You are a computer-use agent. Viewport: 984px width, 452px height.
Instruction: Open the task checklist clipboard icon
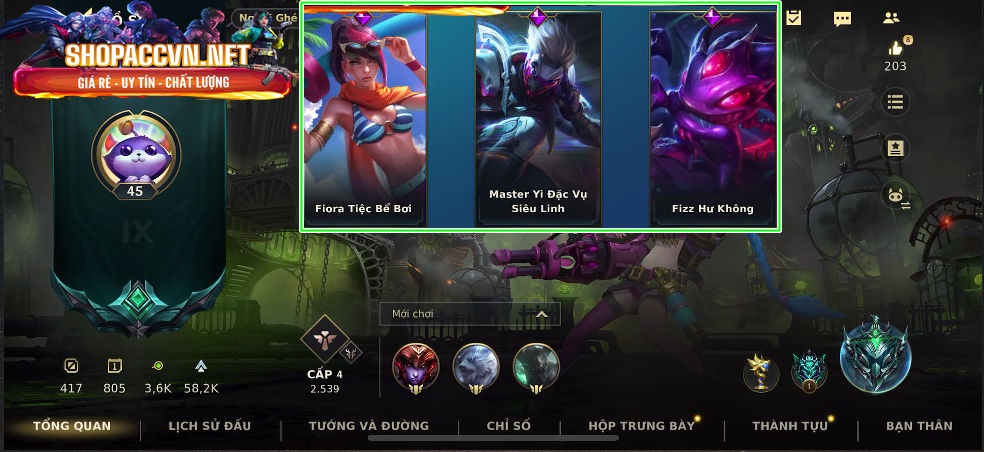pos(793,18)
